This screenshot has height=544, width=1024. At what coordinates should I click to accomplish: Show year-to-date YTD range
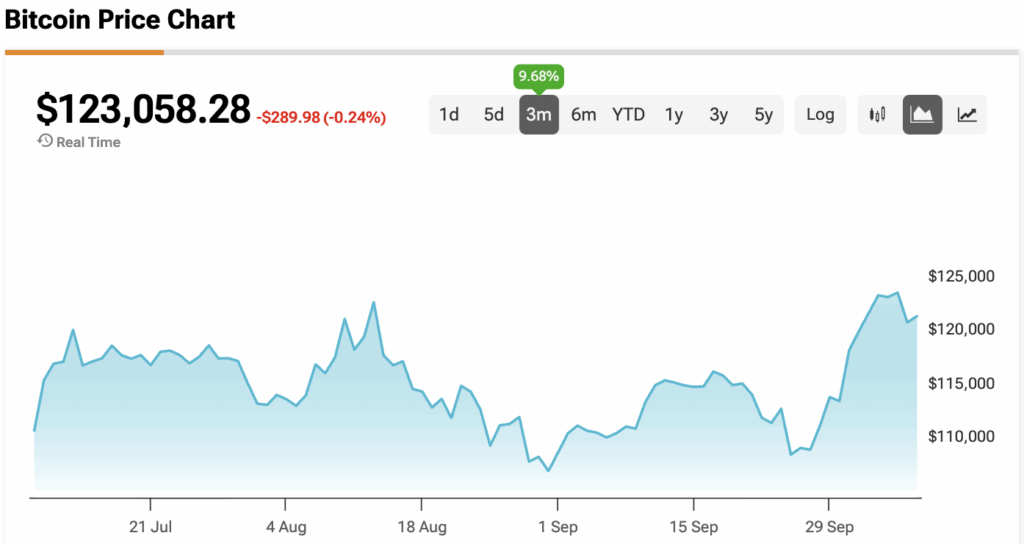[x=628, y=115]
